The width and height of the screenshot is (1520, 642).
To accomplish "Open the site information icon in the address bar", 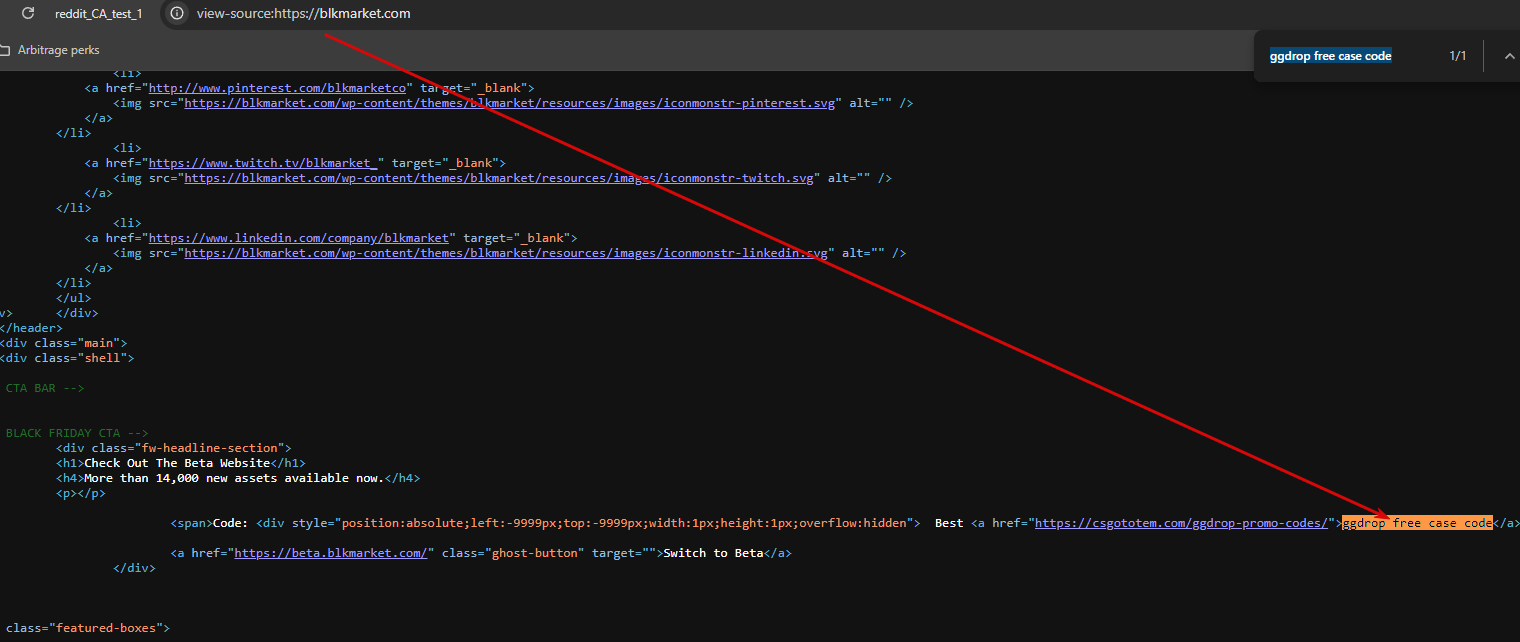I will (177, 14).
